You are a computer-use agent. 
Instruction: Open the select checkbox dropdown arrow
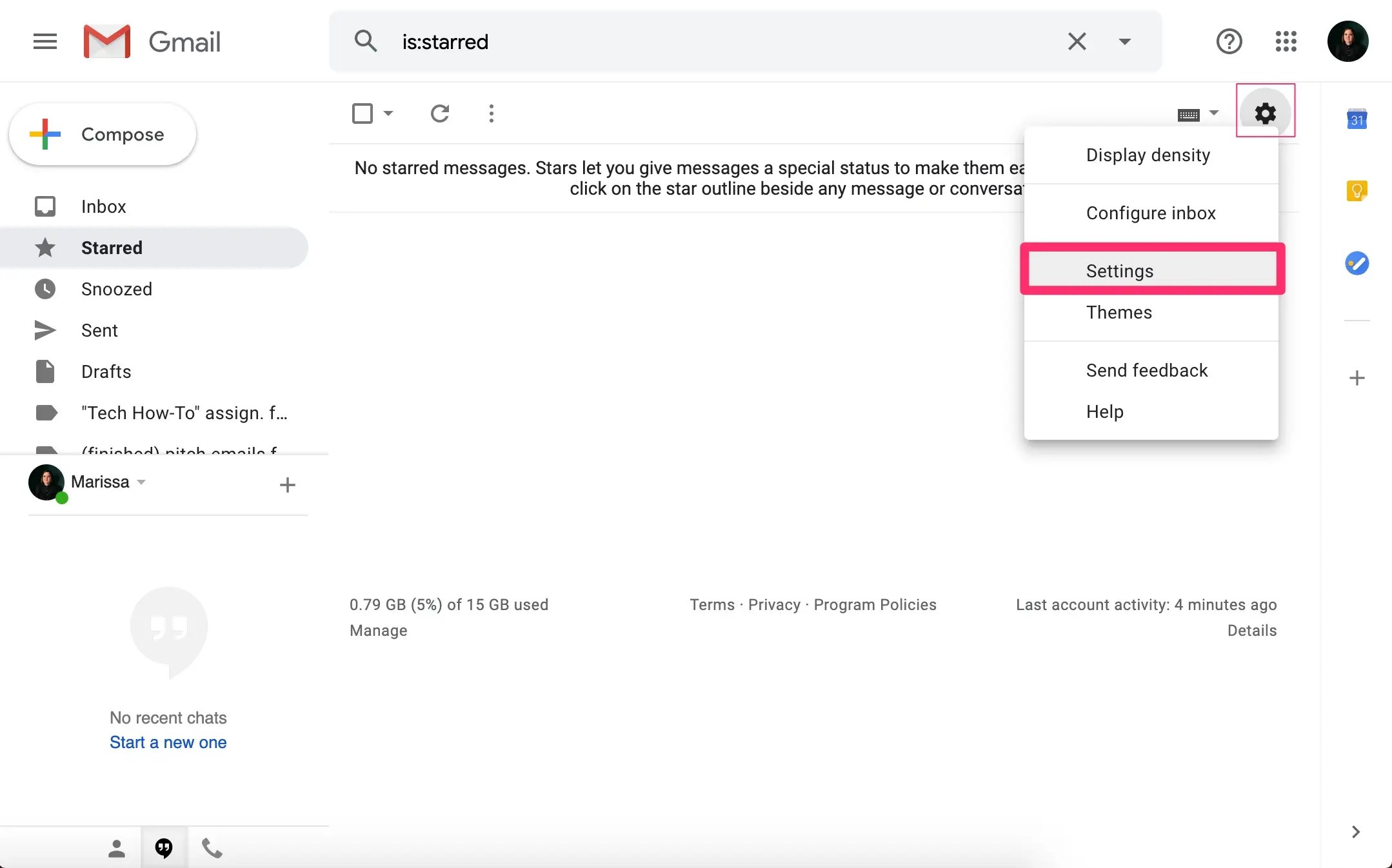[388, 113]
